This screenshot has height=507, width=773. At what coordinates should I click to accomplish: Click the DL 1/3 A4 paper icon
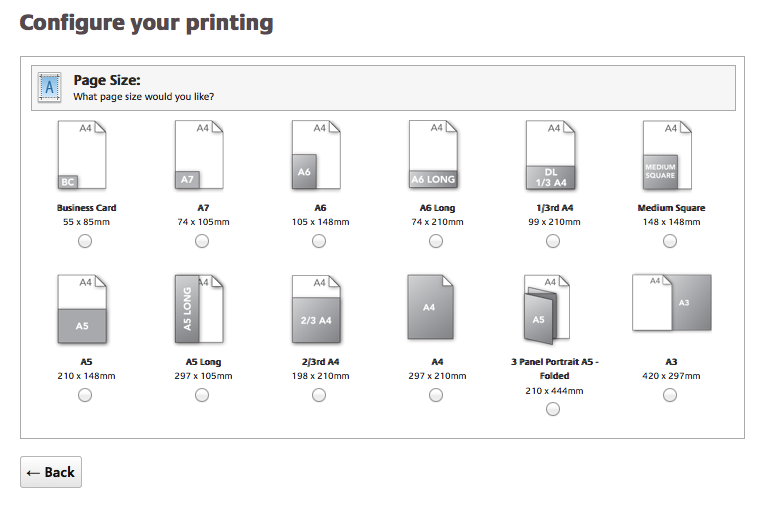pos(550,156)
